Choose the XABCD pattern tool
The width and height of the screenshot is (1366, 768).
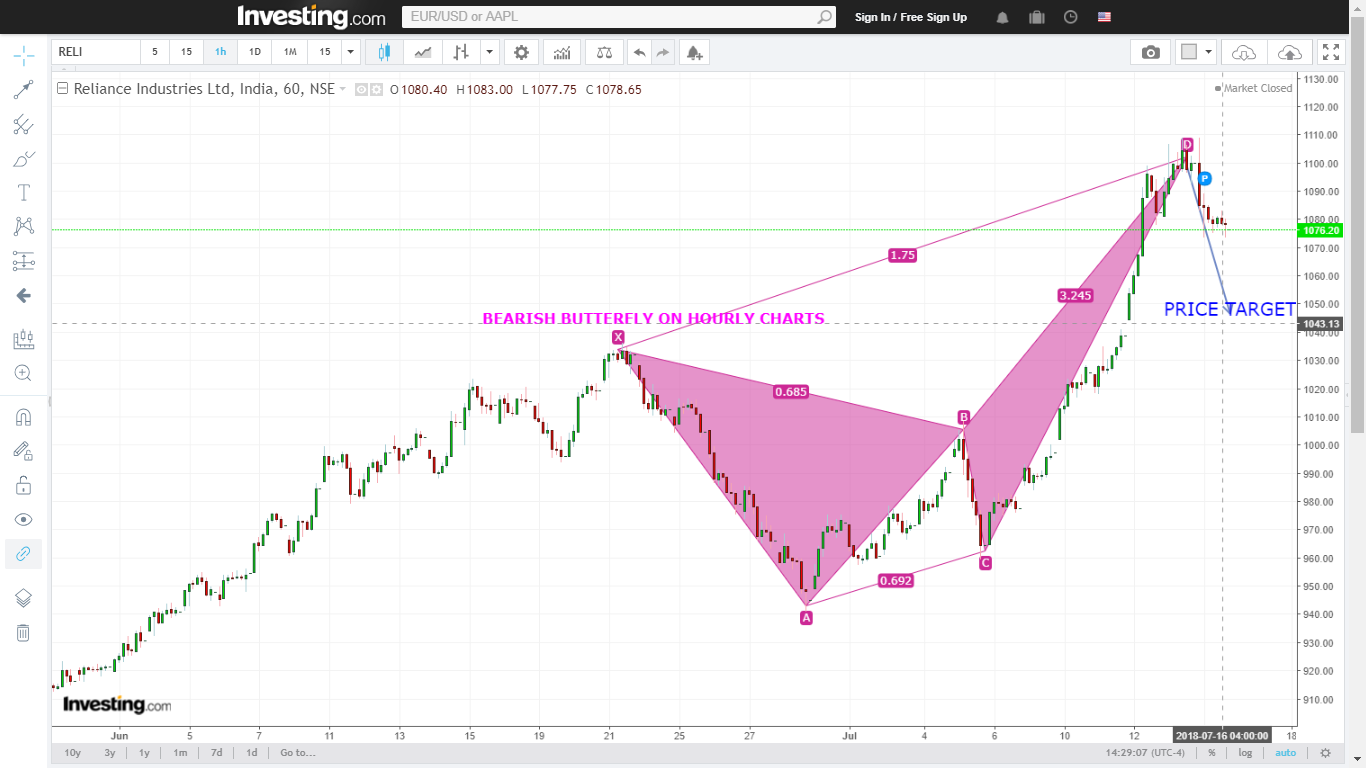pos(23,227)
